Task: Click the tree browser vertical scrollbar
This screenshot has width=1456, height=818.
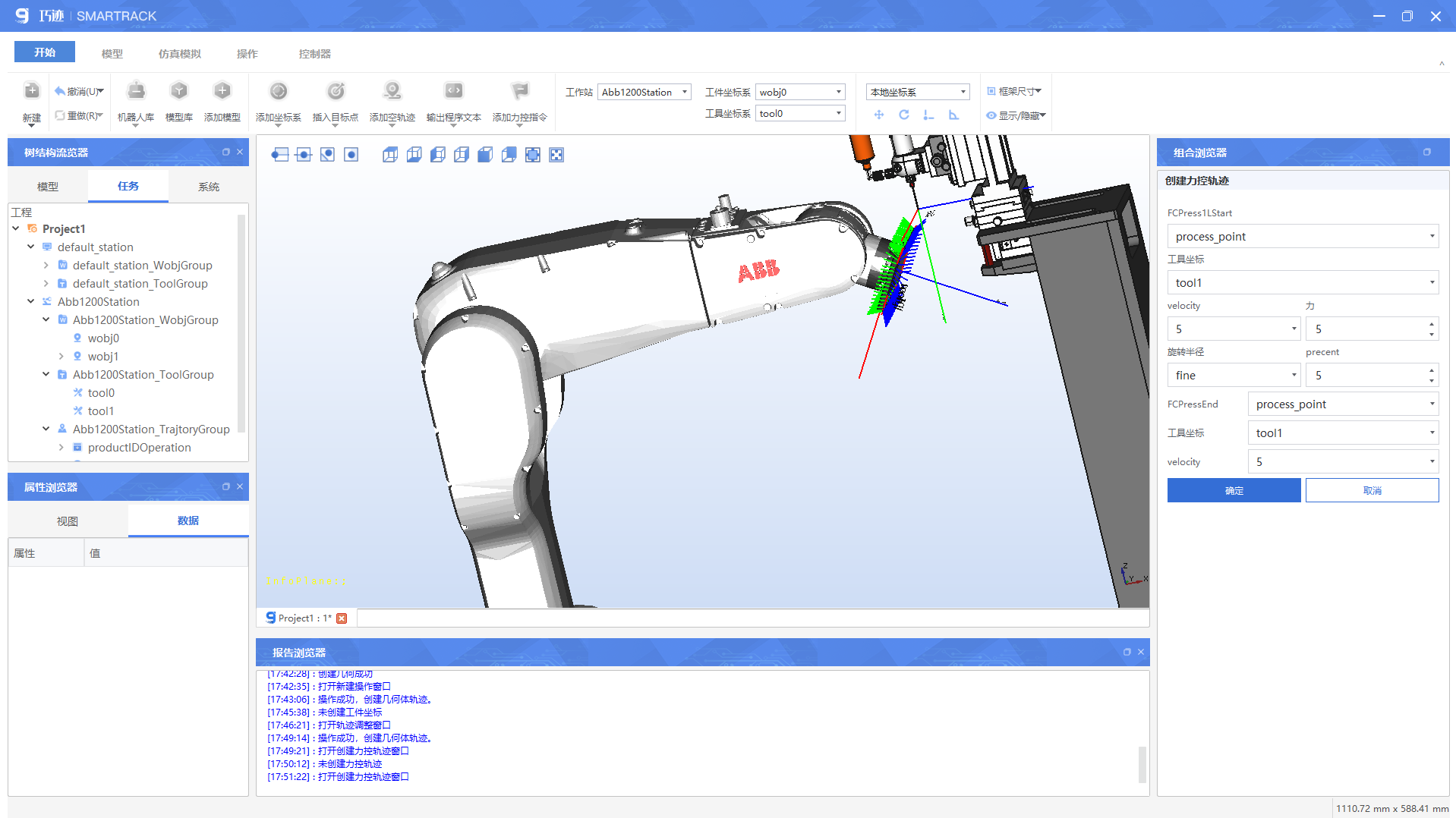Action: coord(241,323)
